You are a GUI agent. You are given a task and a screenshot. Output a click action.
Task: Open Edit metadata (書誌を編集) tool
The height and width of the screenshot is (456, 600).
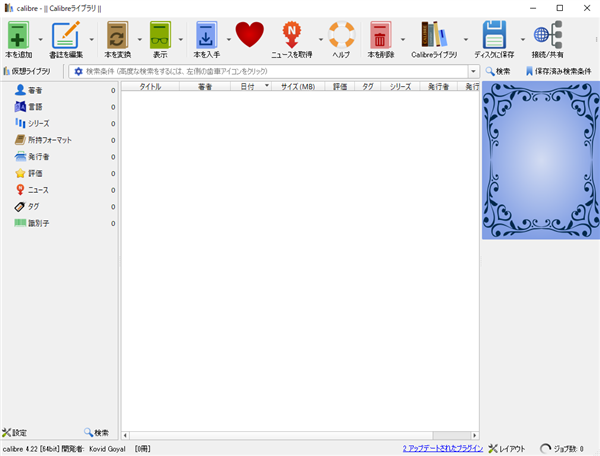65,39
